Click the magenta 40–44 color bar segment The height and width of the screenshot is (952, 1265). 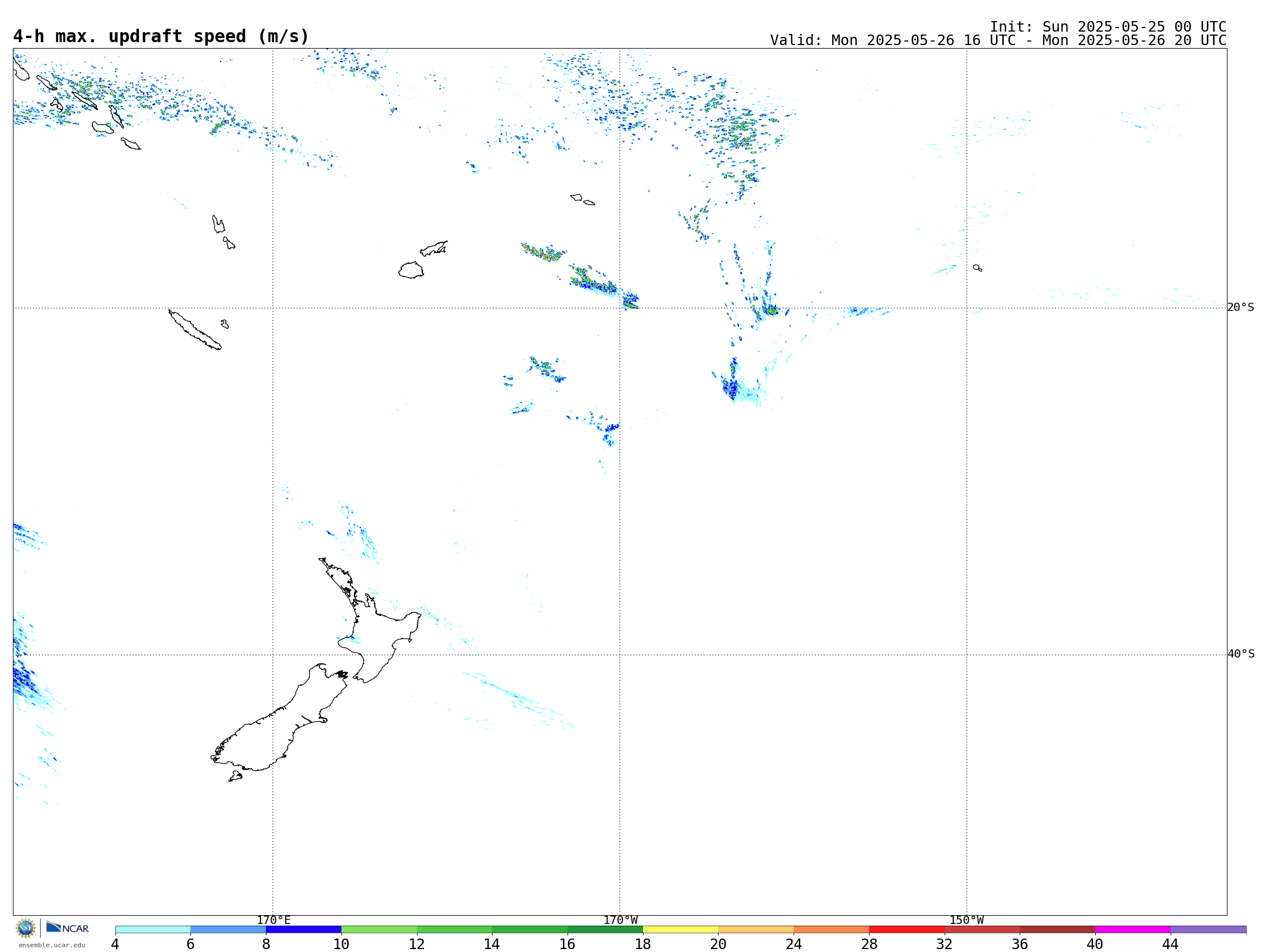1133,930
